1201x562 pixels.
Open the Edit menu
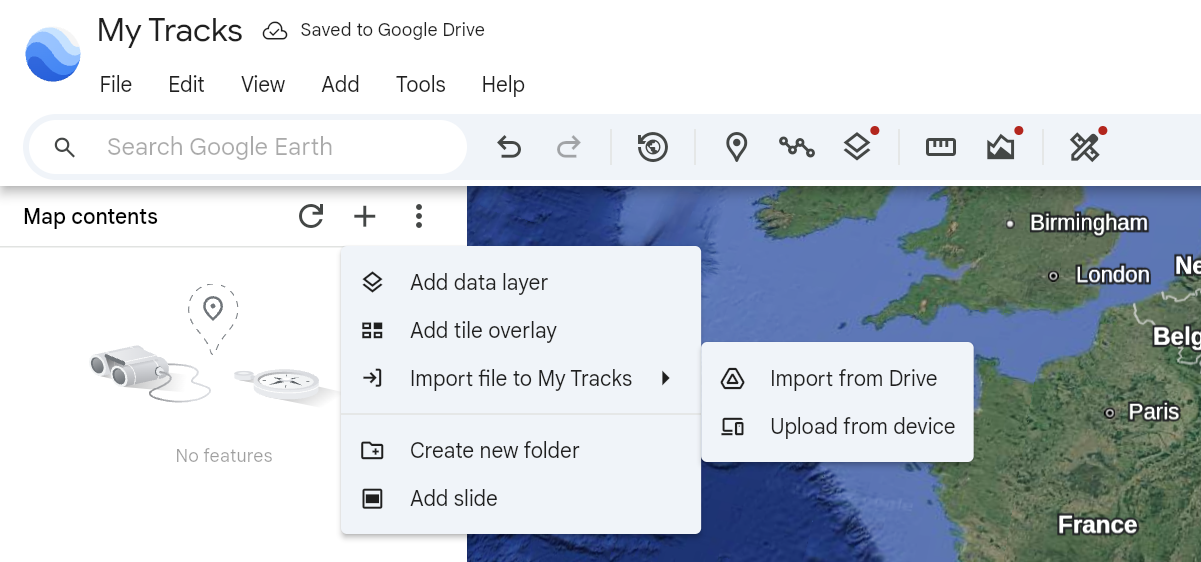pyautogui.click(x=186, y=85)
